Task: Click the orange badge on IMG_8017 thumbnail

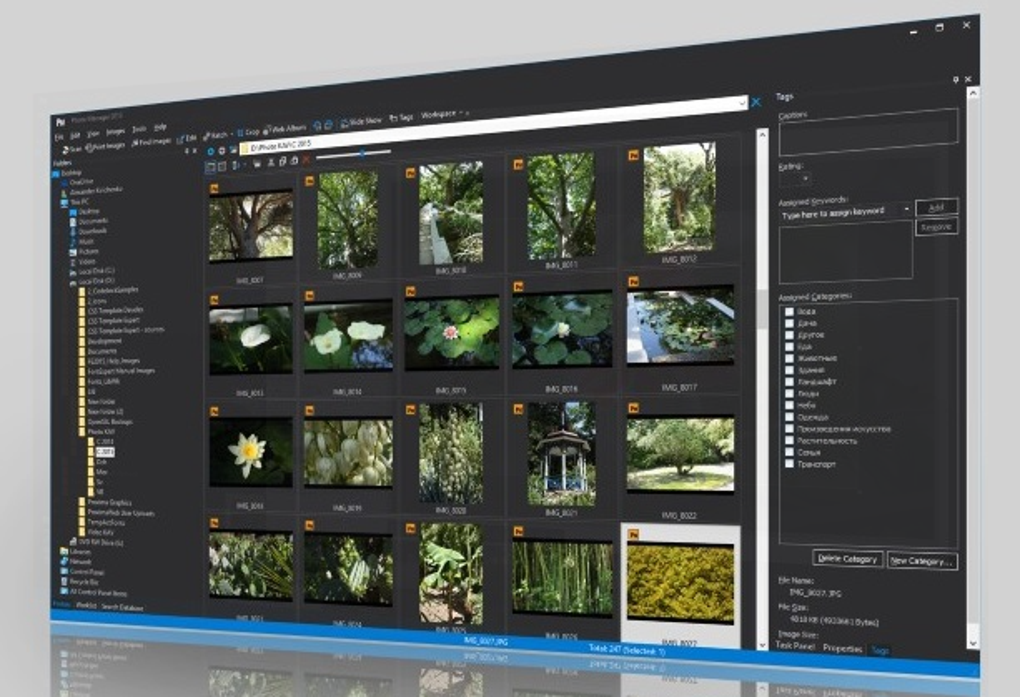Action: point(632,282)
